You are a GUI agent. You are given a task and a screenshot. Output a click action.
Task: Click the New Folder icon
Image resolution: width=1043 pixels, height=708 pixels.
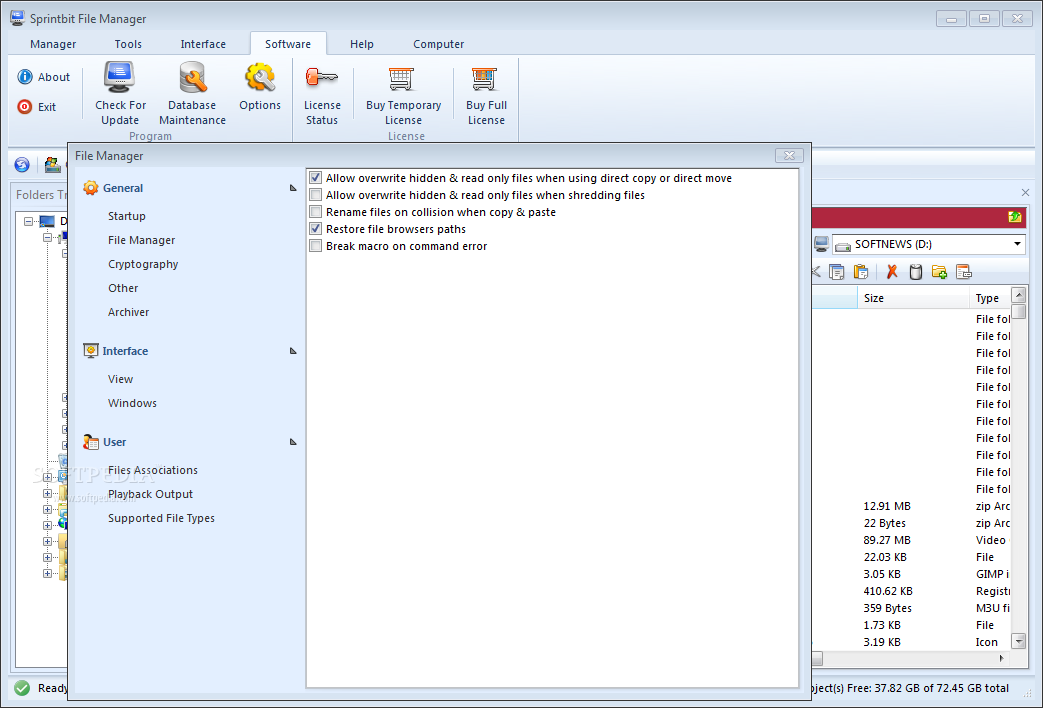click(x=939, y=271)
